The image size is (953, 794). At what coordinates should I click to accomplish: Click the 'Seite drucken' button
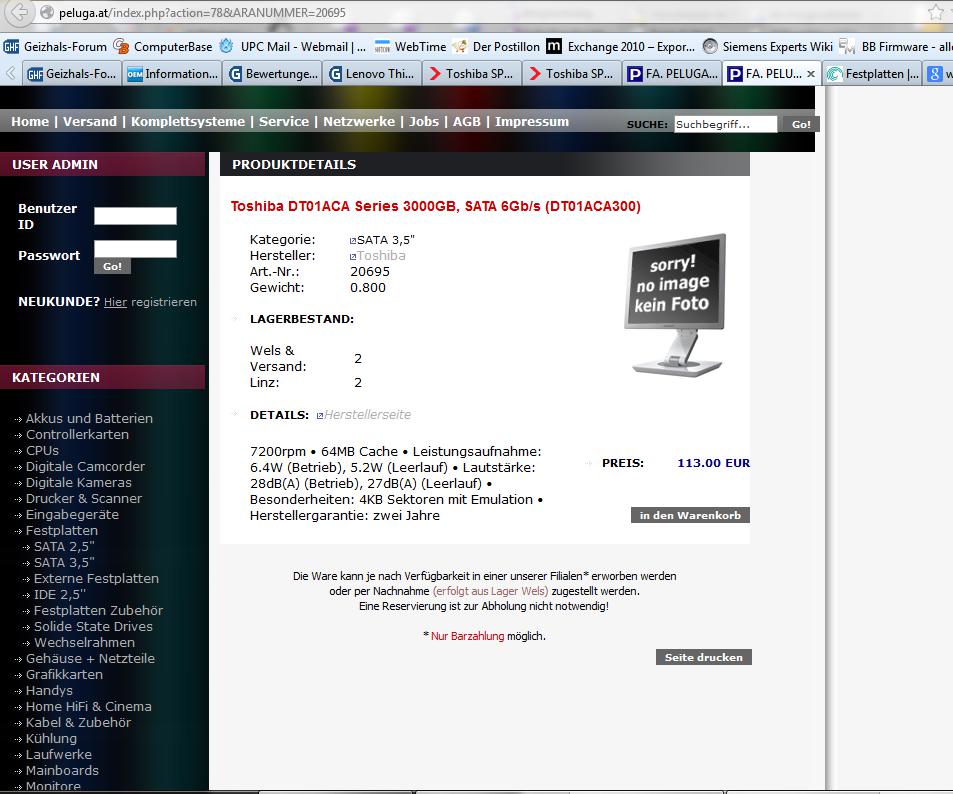pos(704,657)
